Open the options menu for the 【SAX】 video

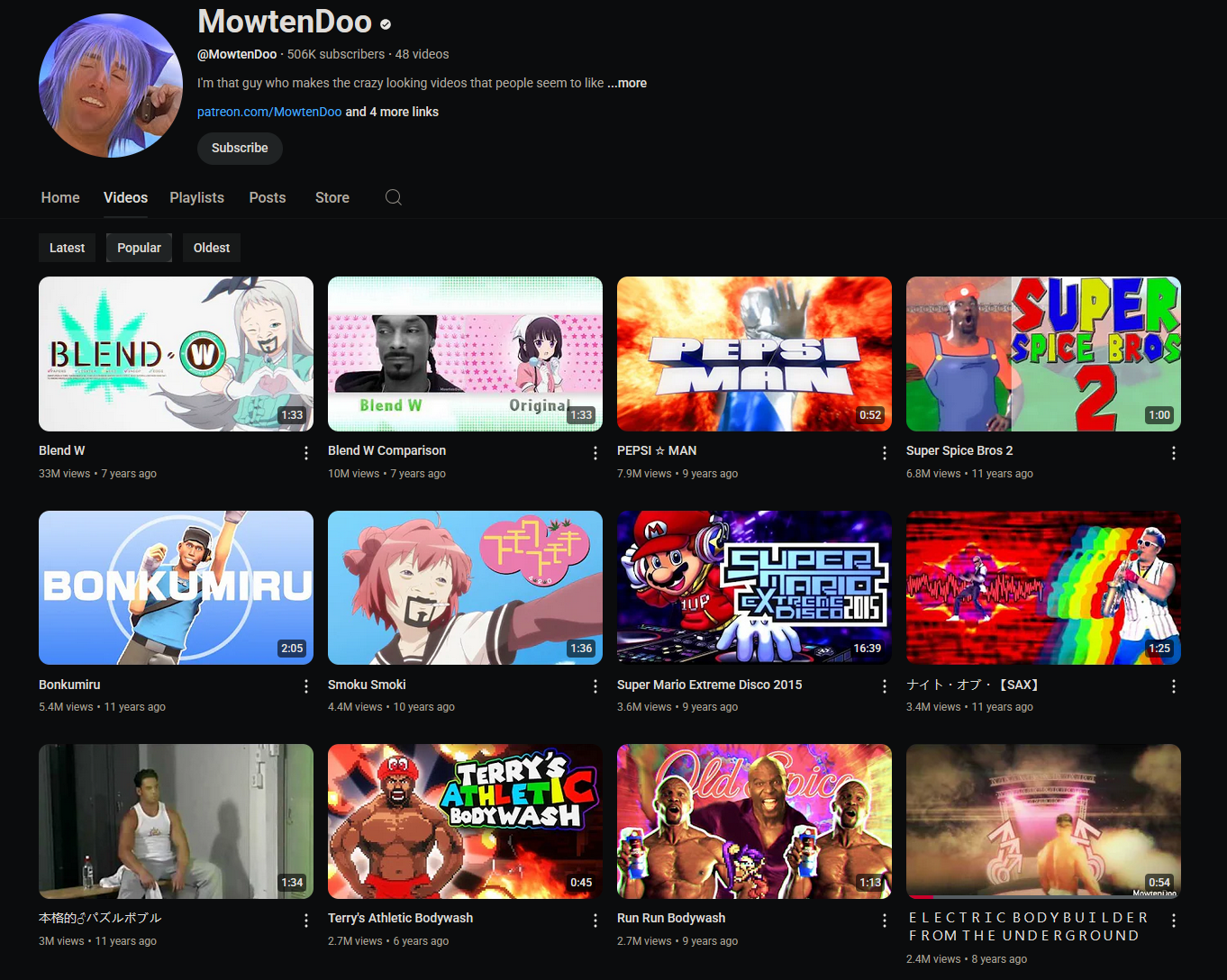coord(1174,686)
